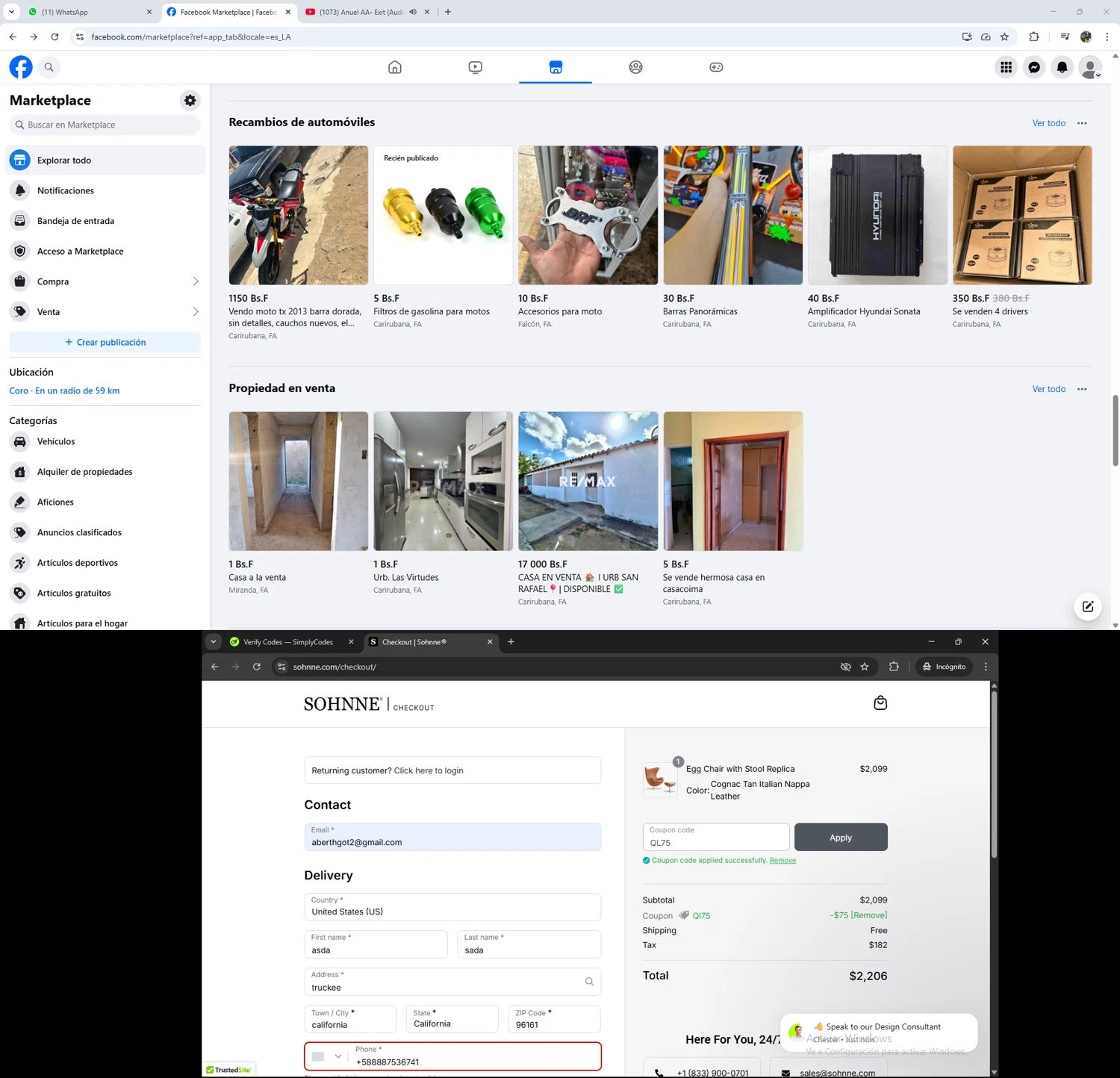
Task: Open the Incógnito indicator button
Action: (x=945, y=667)
